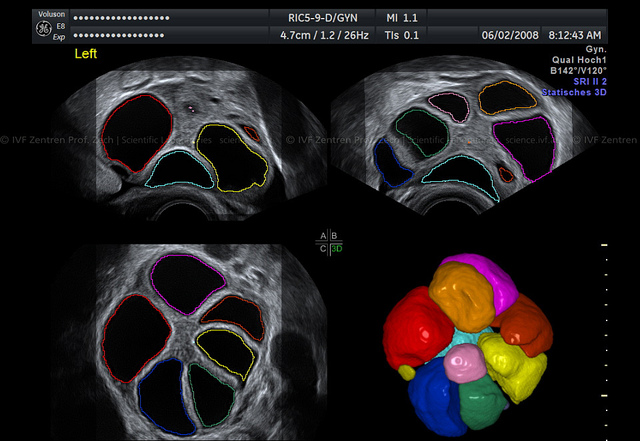
Task: Activate the green 3D quadrant indicator
Action: [336, 248]
